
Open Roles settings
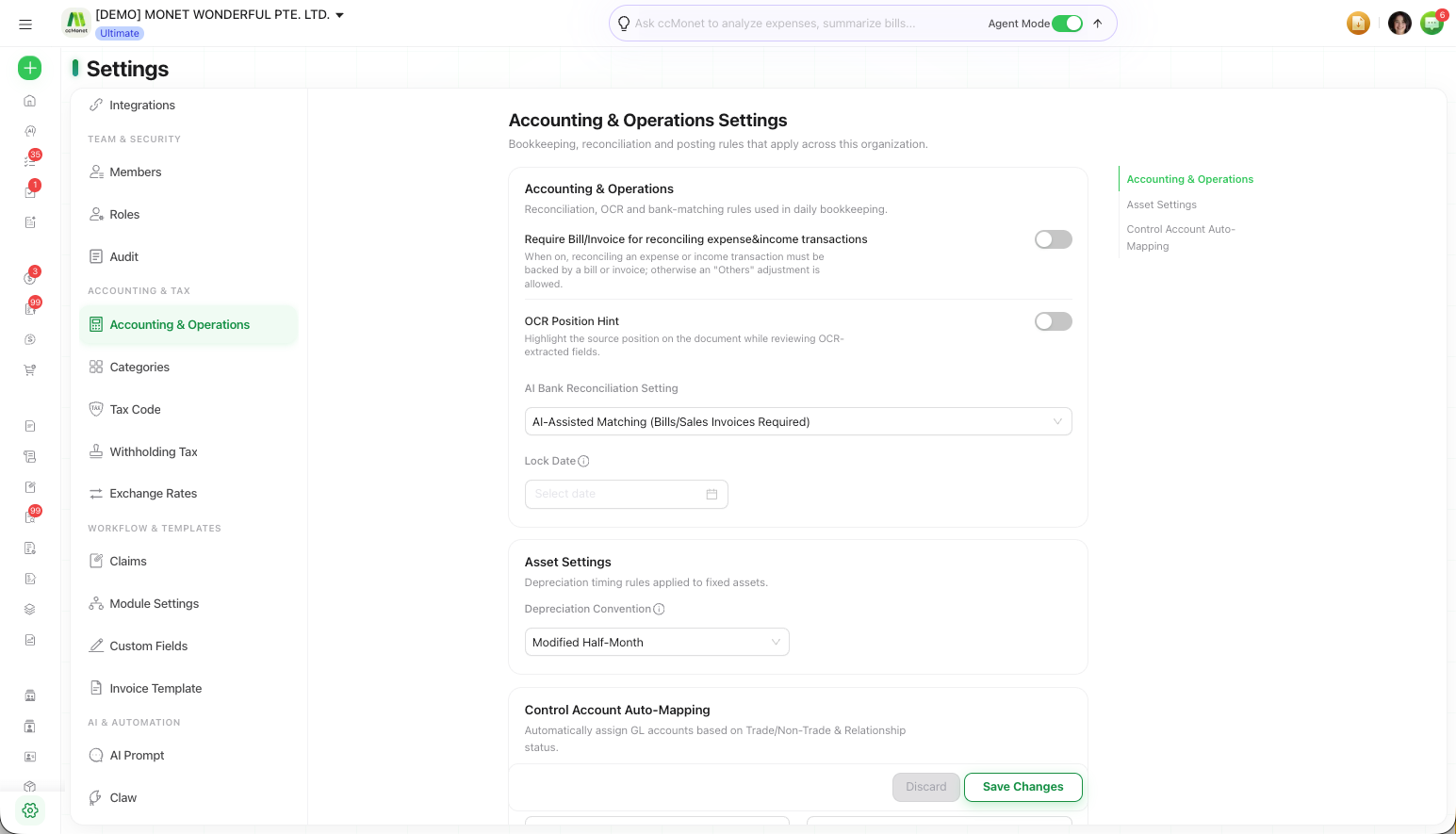[x=188, y=214]
